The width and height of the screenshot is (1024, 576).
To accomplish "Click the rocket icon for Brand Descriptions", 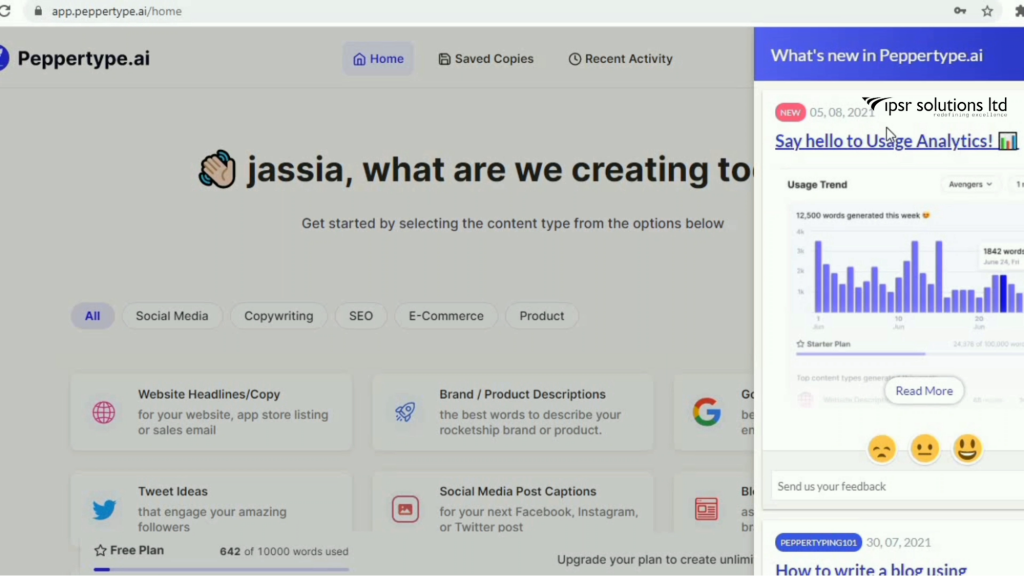I will pos(405,412).
